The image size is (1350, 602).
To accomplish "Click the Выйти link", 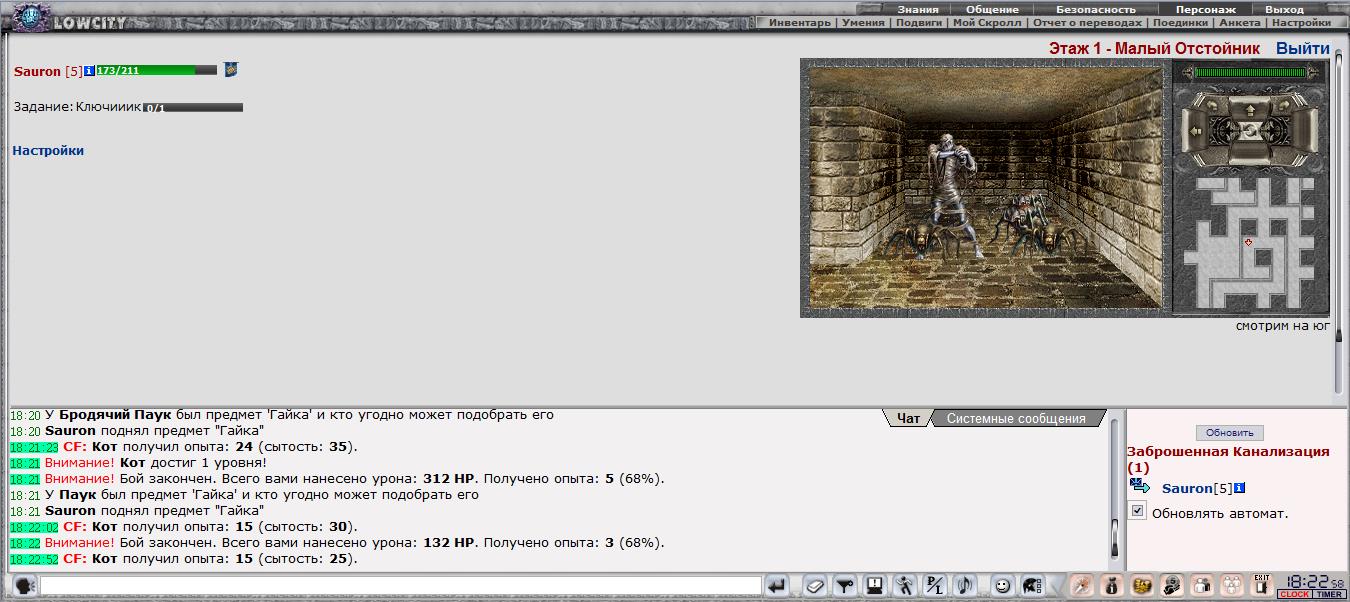I will click(x=1303, y=48).
